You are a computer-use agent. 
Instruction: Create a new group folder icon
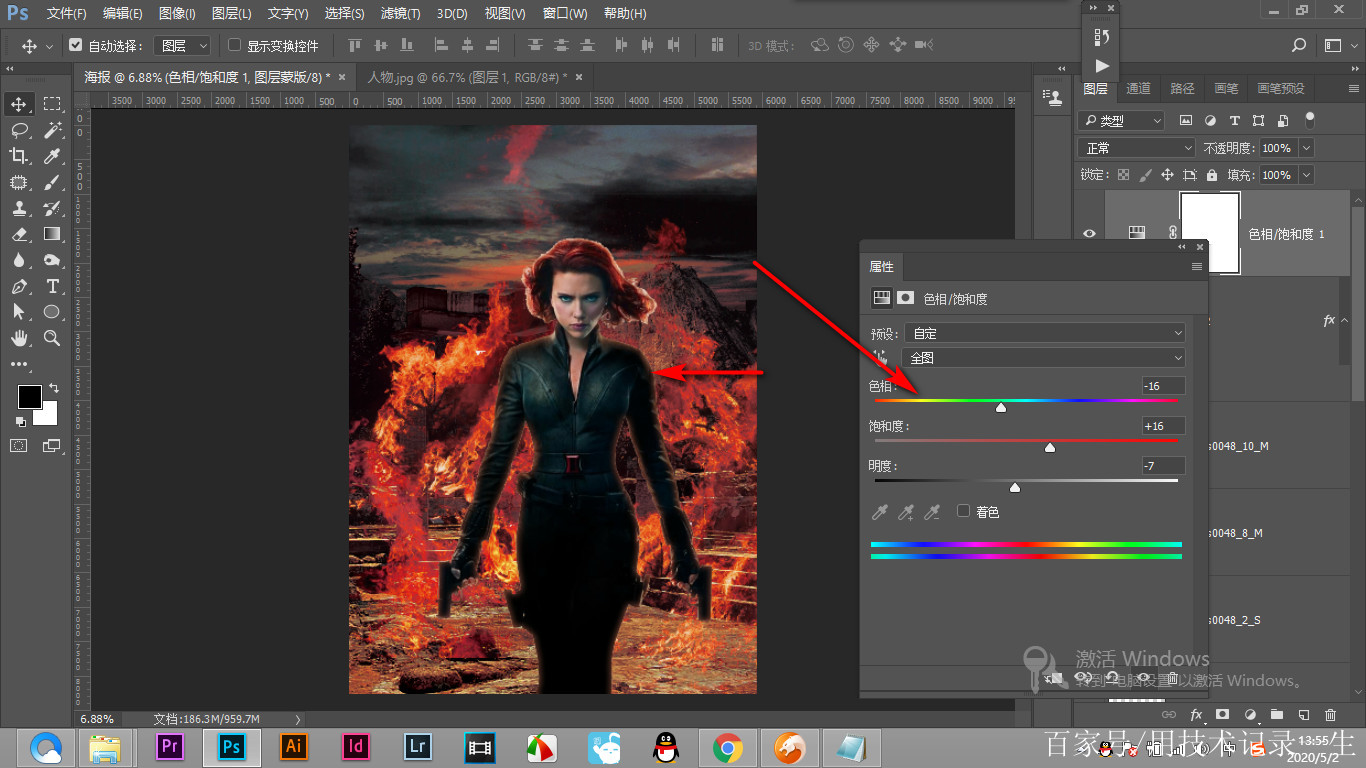[x=1276, y=715]
